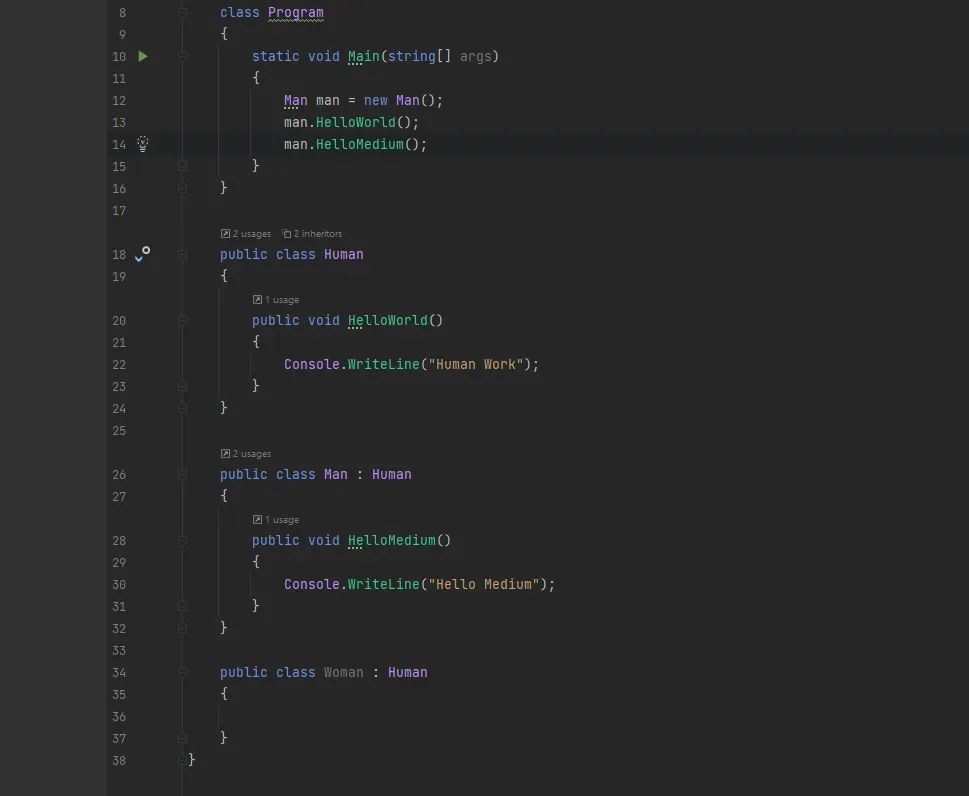969x796 pixels.
Task: Click the closing-brace fold marker on line 32
Action: point(182,628)
